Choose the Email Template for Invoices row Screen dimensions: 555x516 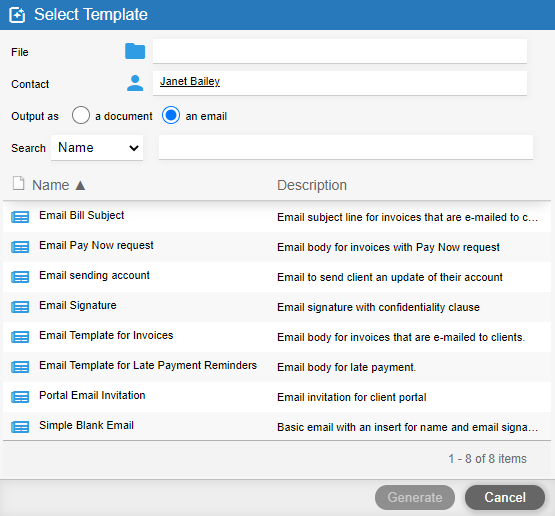point(277,337)
